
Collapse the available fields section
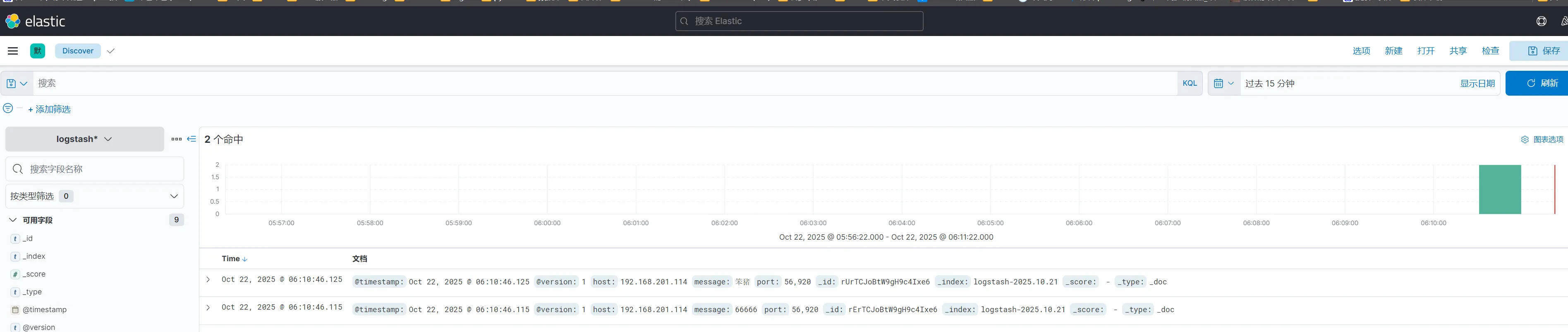tap(13, 220)
